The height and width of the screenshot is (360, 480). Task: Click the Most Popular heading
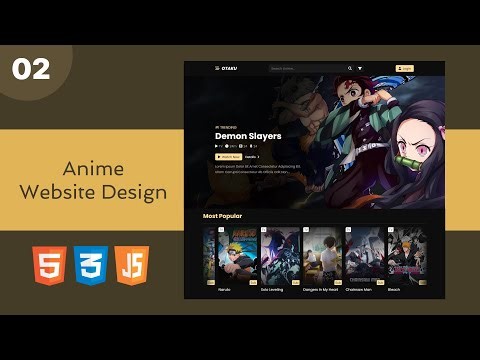222,216
